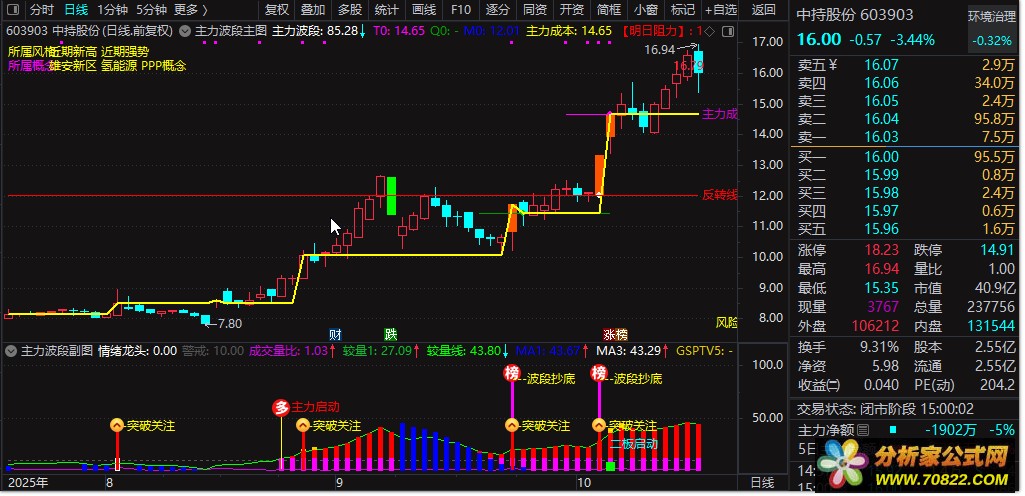Open the 画线 drawing tool

pos(424,10)
